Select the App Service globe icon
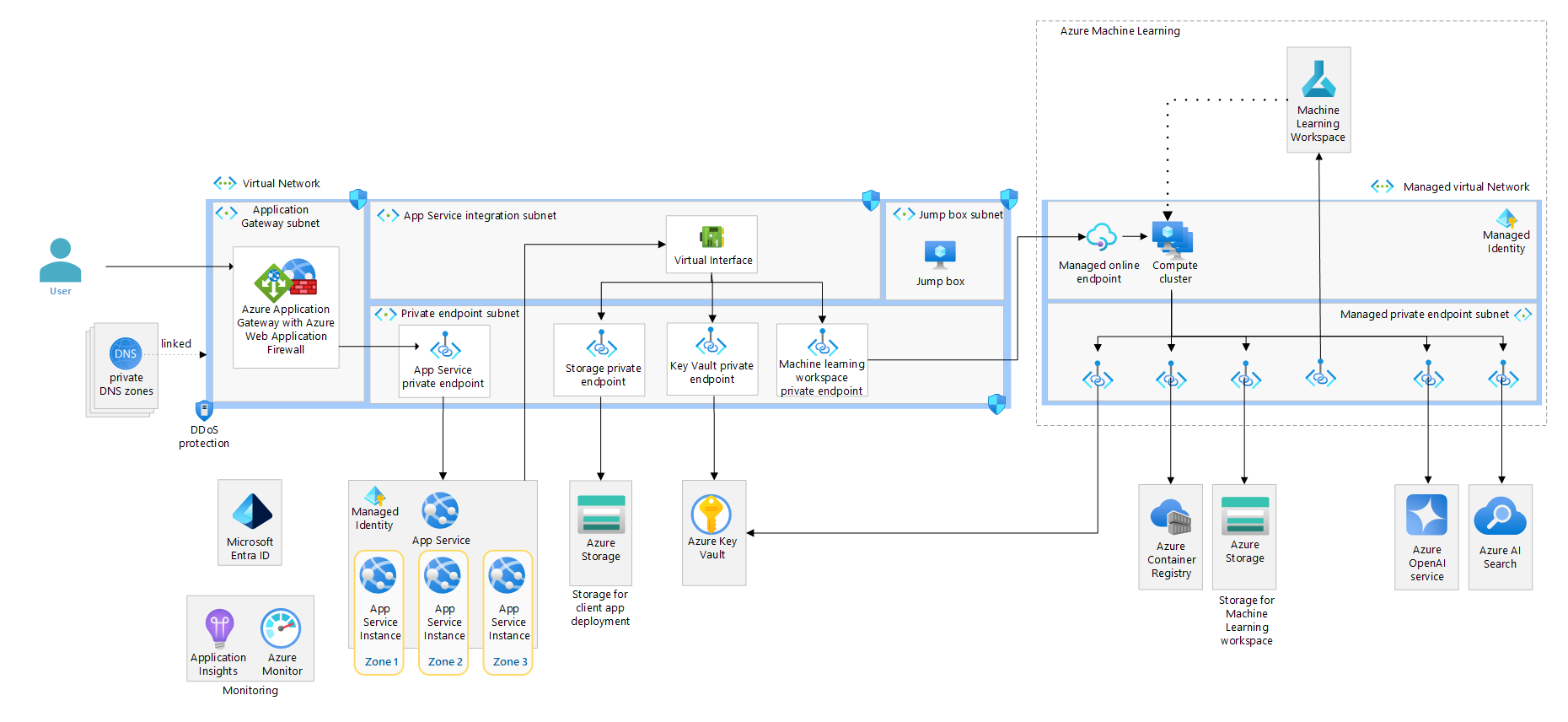1568x722 pixels. click(440, 510)
